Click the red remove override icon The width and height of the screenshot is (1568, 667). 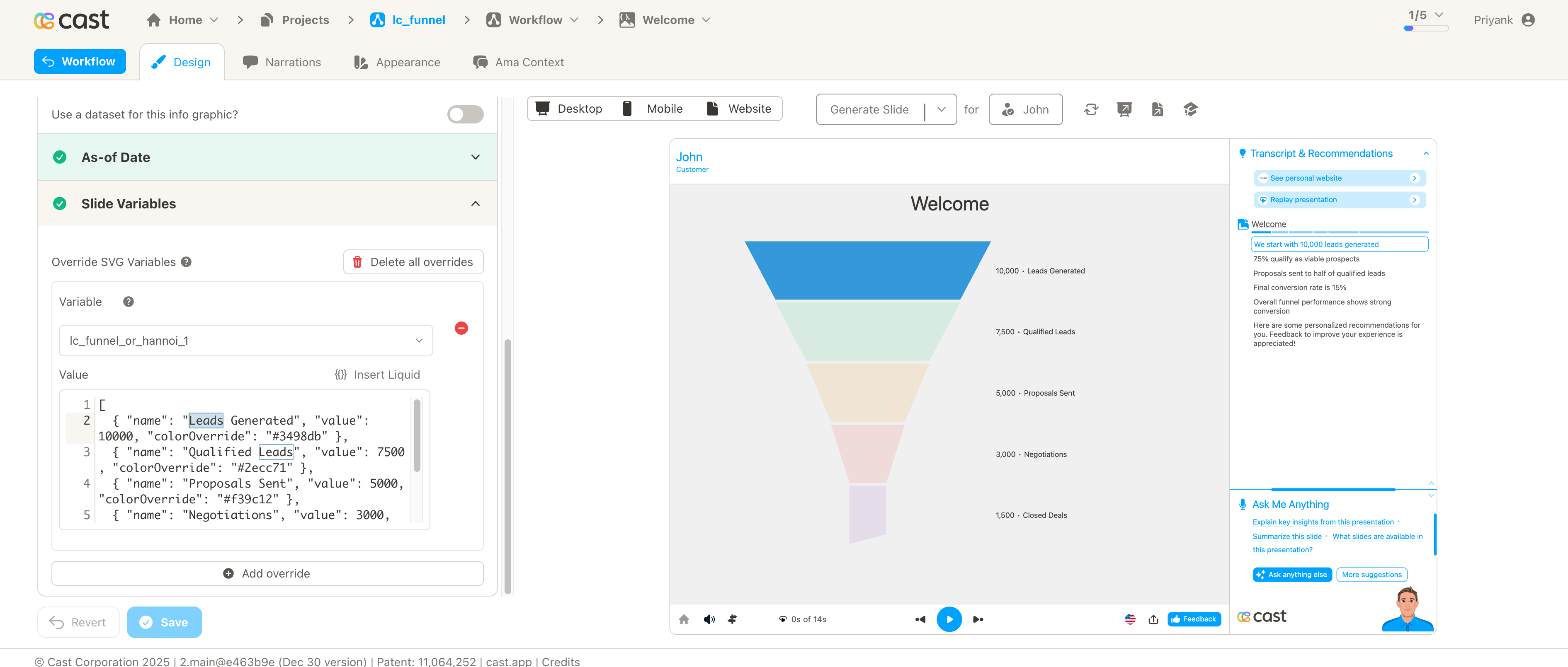(x=461, y=329)
